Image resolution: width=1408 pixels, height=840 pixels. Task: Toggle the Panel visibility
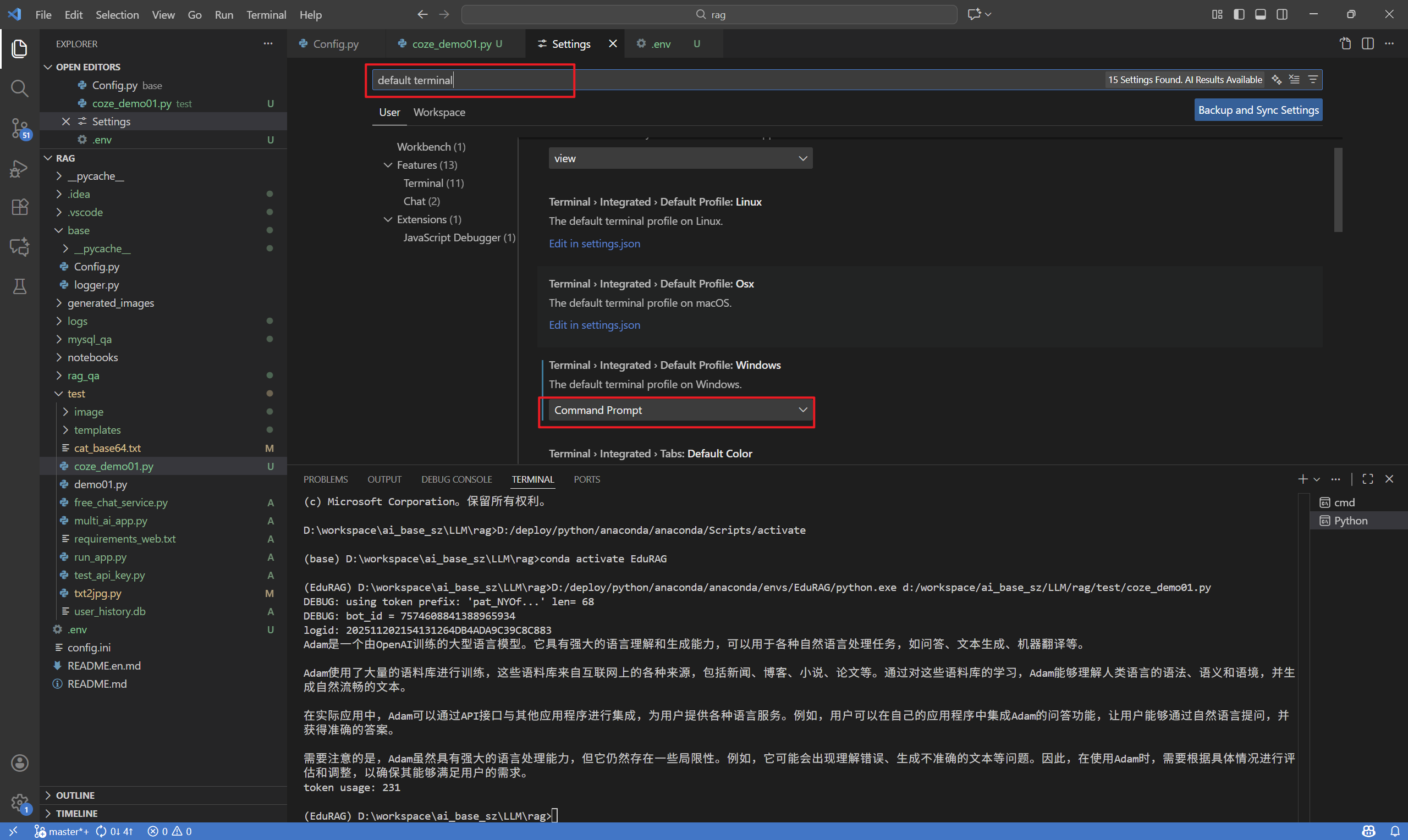[1260, 14]
